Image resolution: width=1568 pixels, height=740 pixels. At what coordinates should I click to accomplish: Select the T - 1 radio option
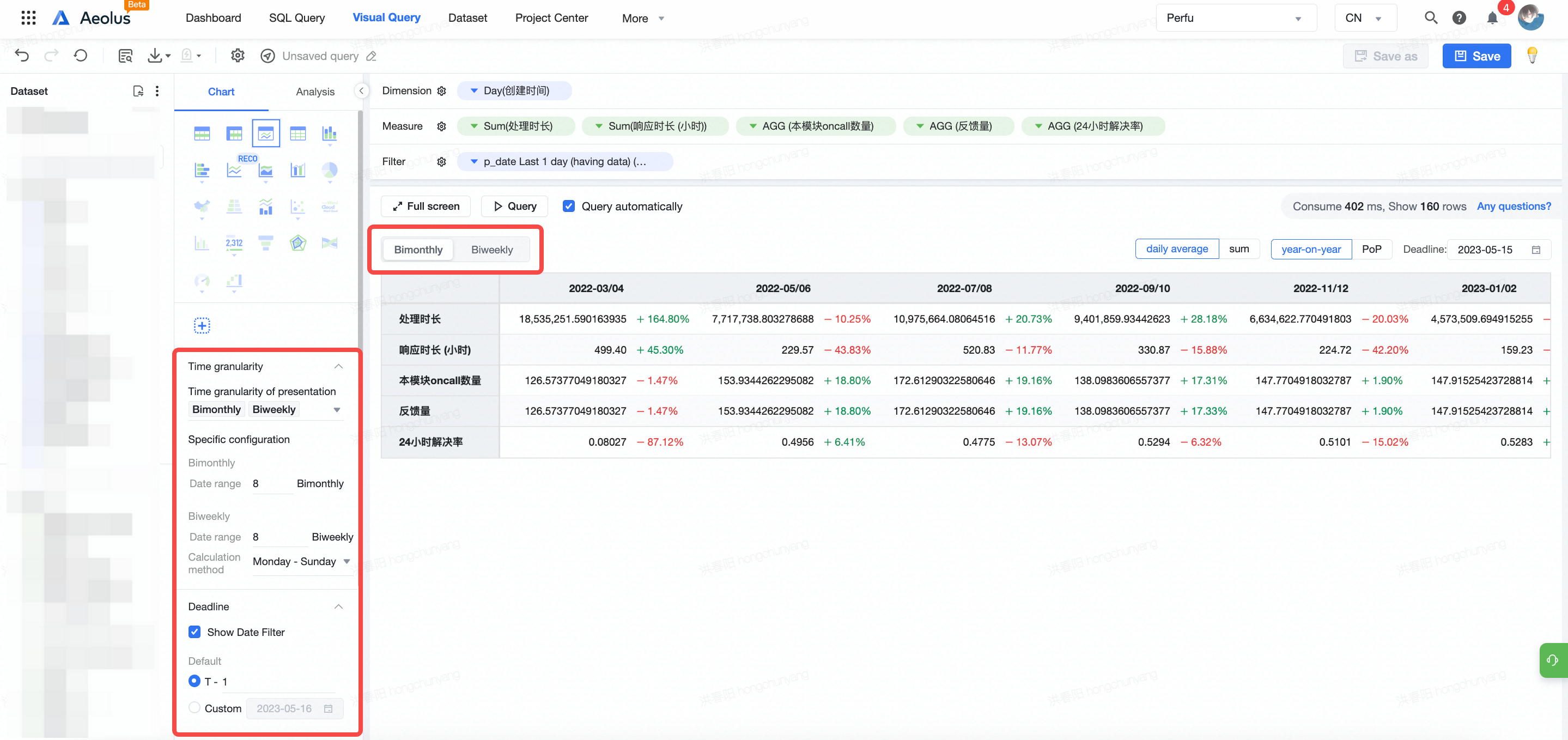click(194, 681)
